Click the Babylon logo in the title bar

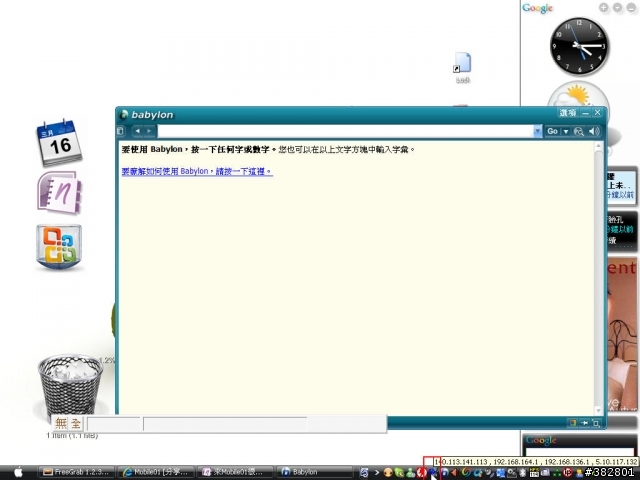(124, 115)
